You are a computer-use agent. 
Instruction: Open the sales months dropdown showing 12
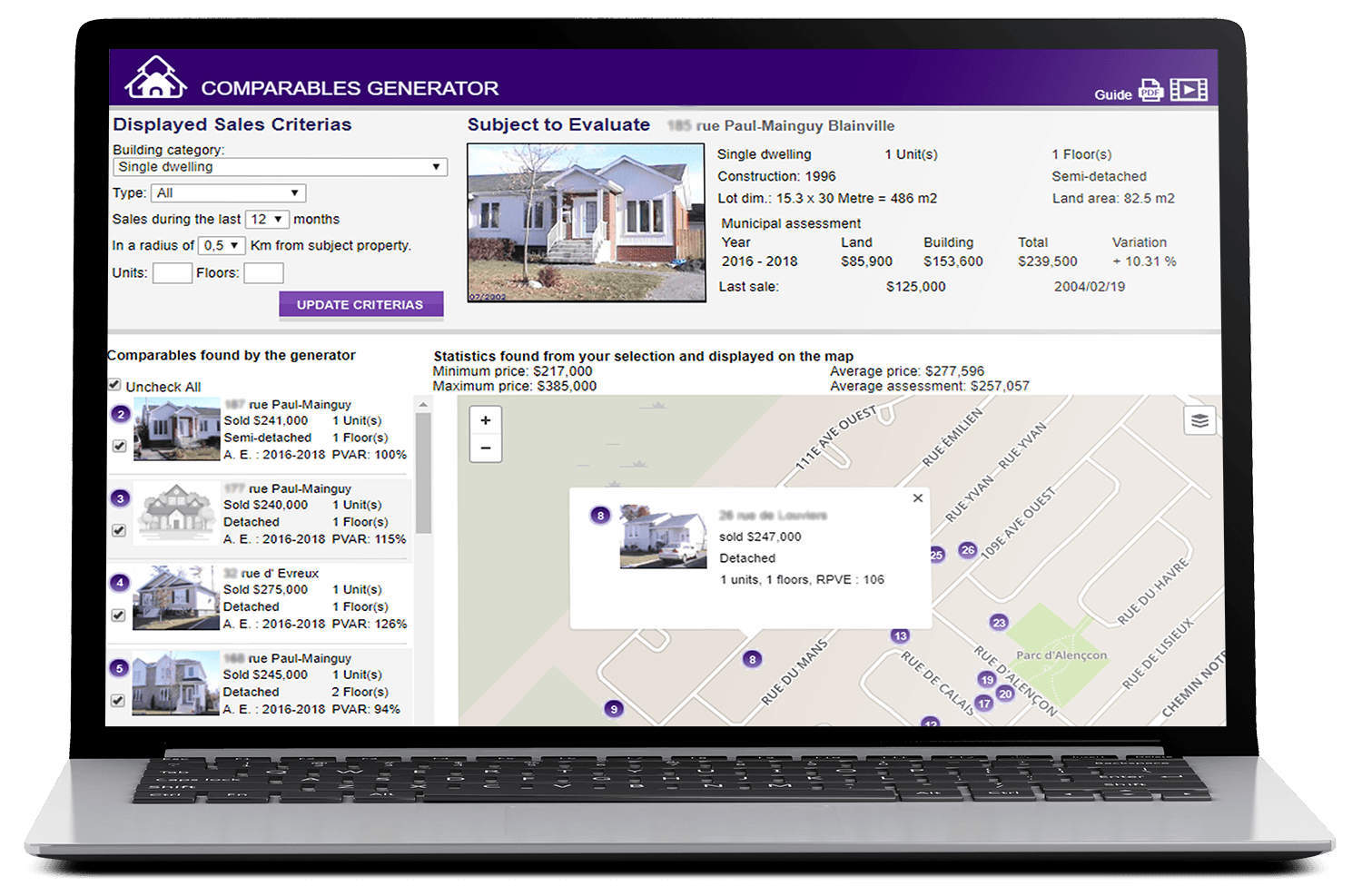point(267,220)
